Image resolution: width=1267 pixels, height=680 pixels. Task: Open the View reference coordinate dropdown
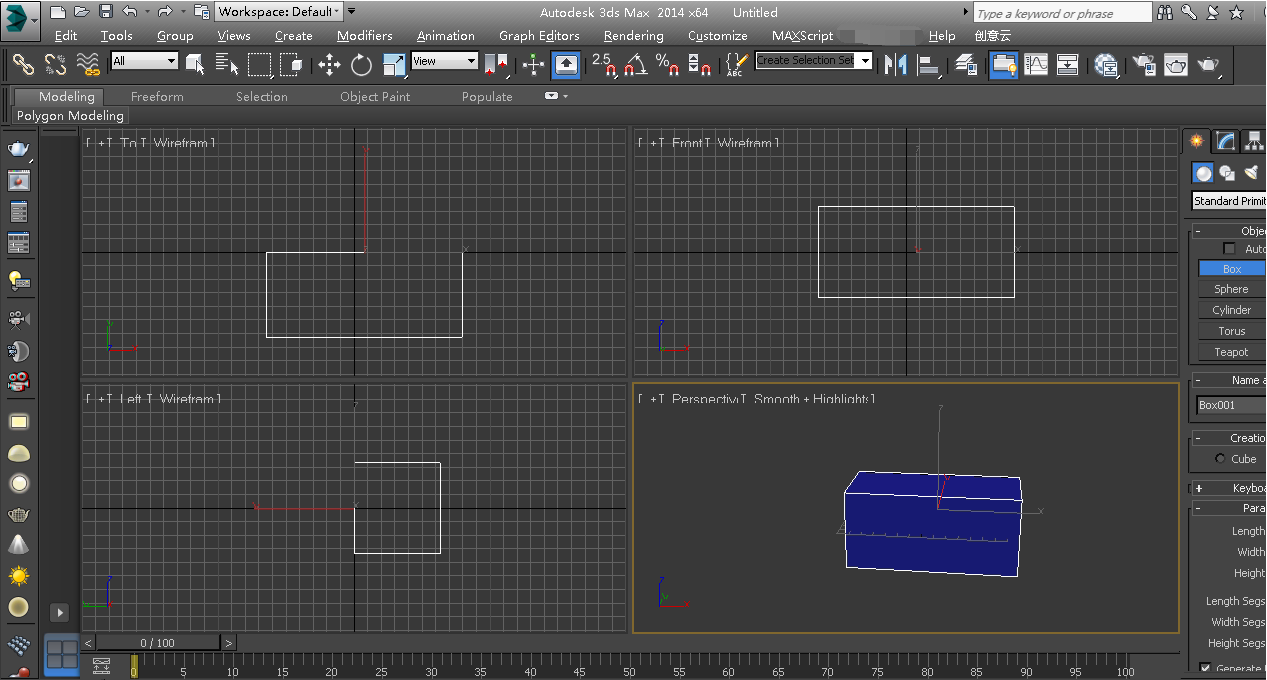click(445, 61)
